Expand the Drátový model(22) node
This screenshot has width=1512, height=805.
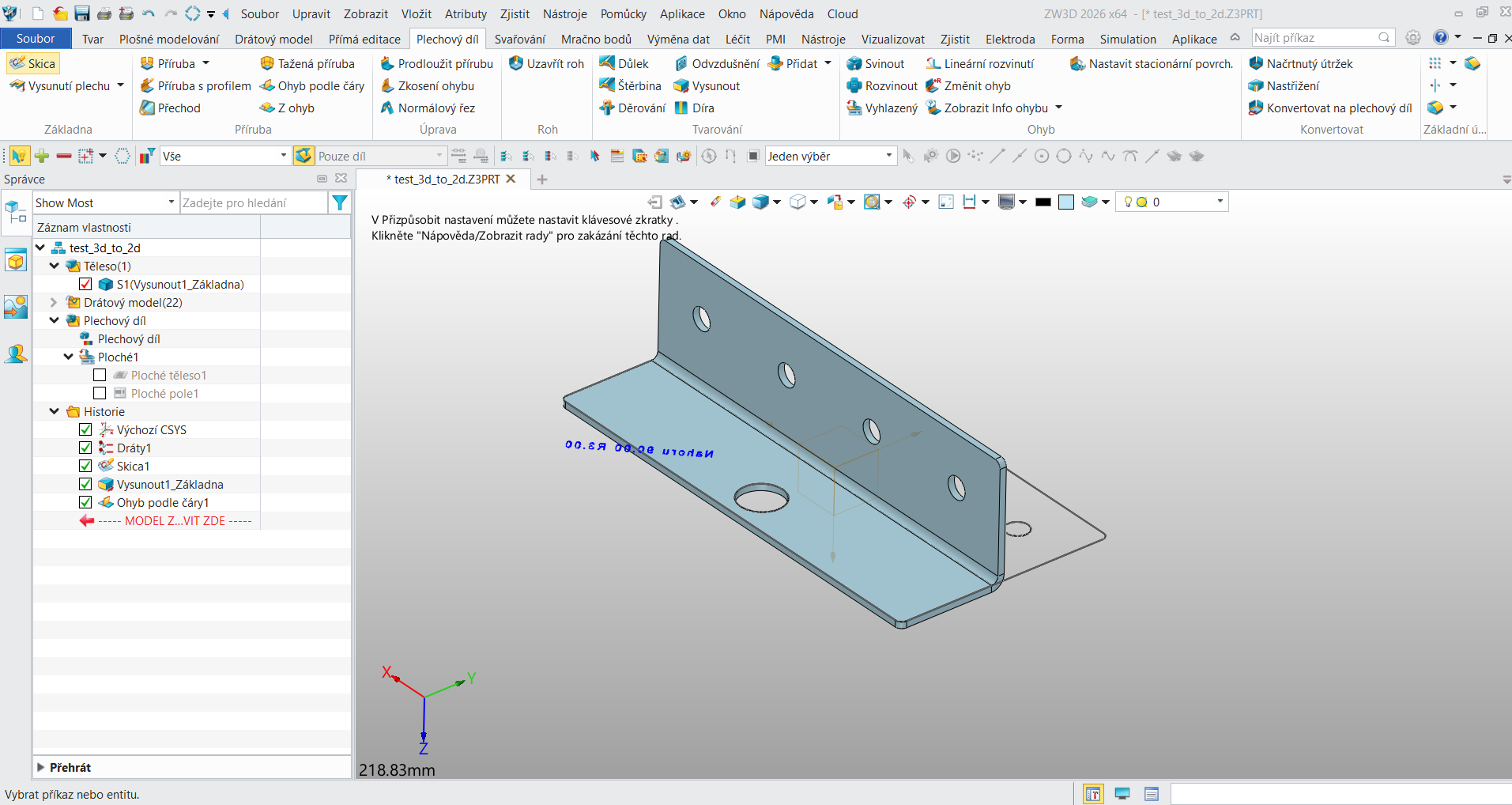(54, 302)
